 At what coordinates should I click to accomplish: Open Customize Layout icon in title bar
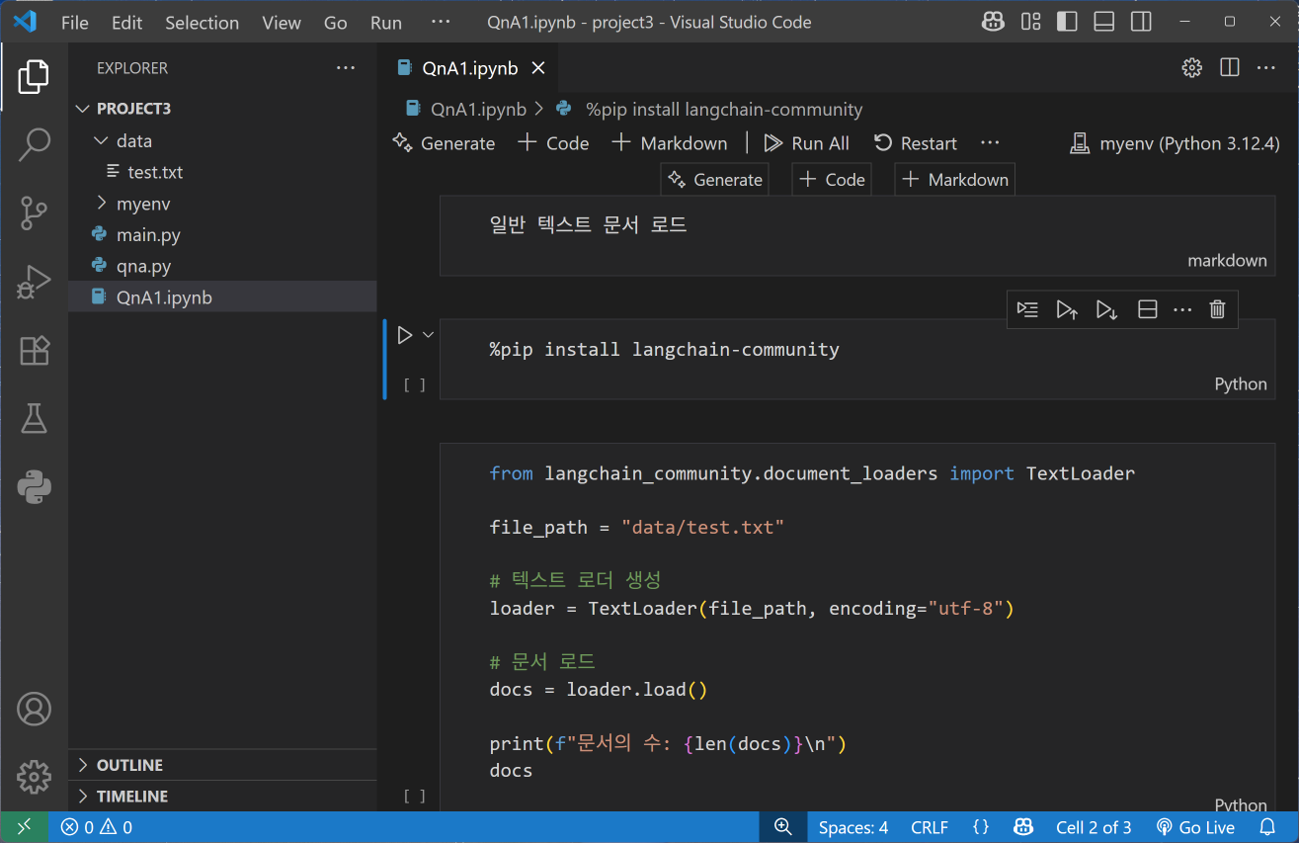click(x=1031, y=22)
